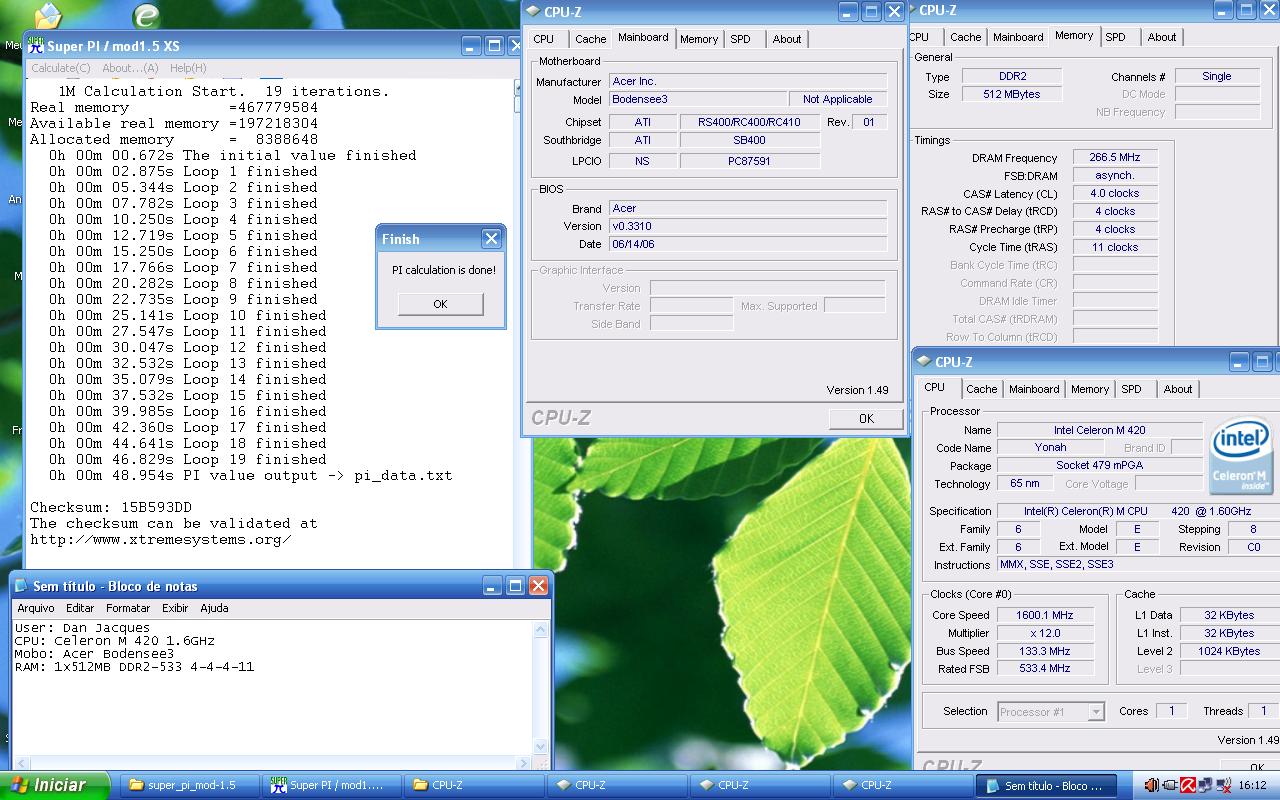This screenshot has height=800, width=1280.
Task: Select CPU tab in Mainboard CPU-Z window
Action: (544, 39)
